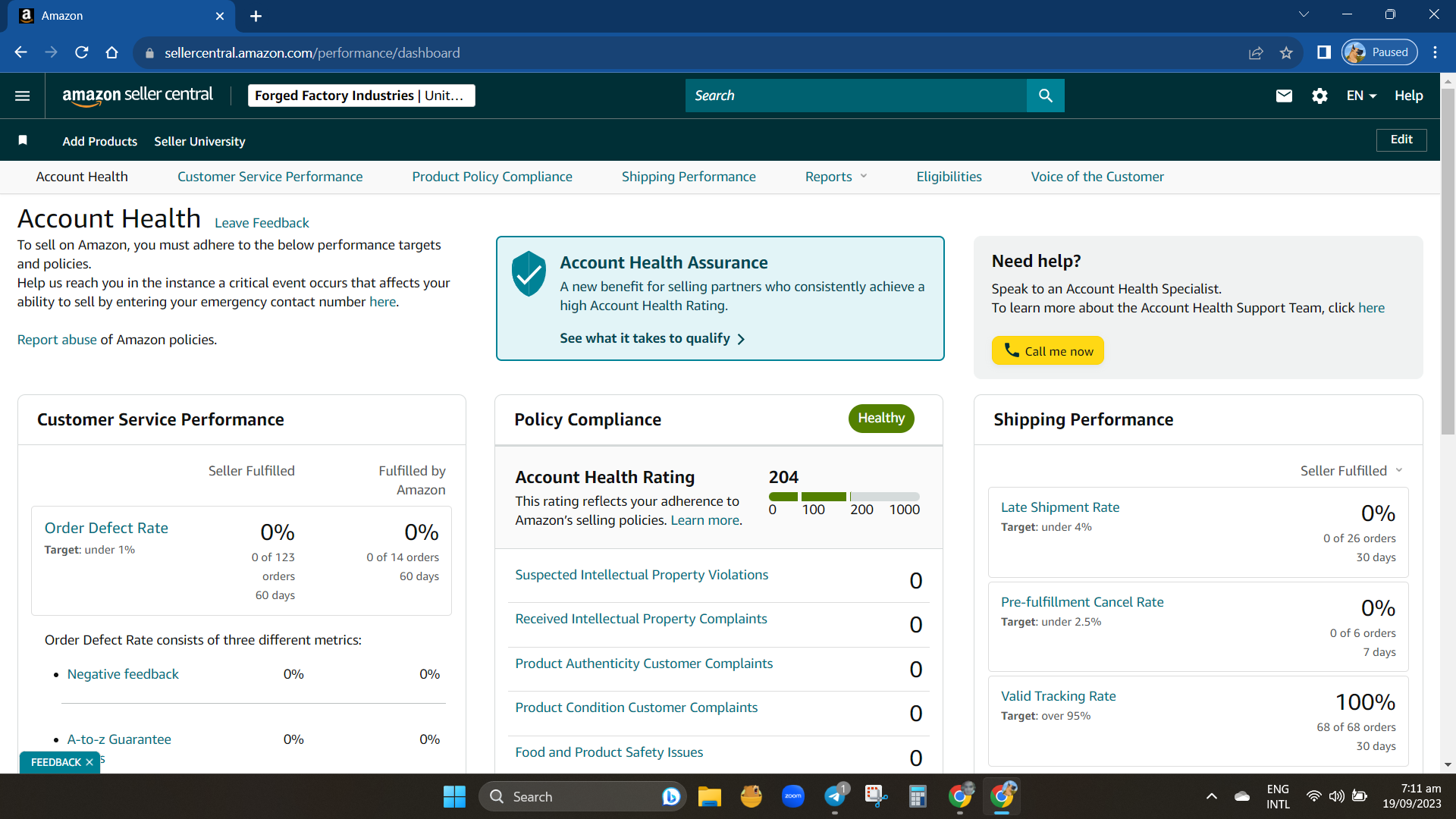
Task: Expand the Reports dropdown menu
Action: [836, 177]
